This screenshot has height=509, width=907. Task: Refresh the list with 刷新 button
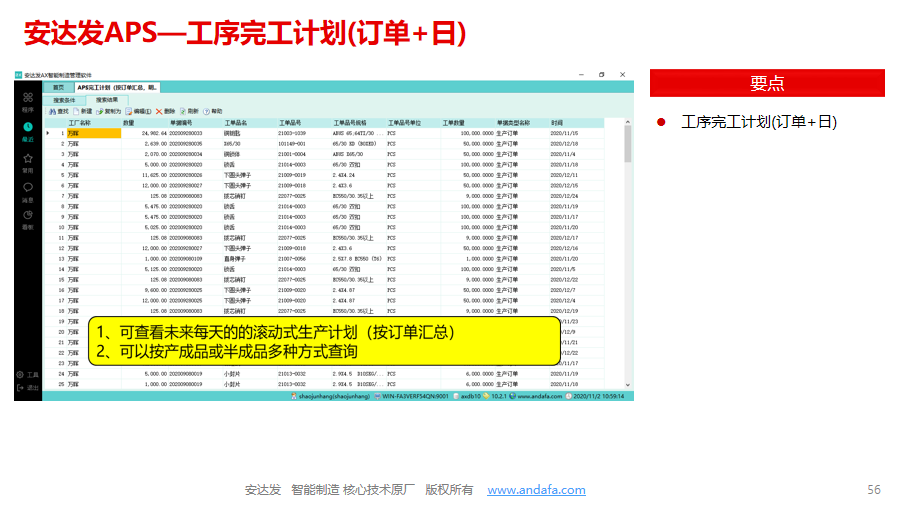click(189, 111)
